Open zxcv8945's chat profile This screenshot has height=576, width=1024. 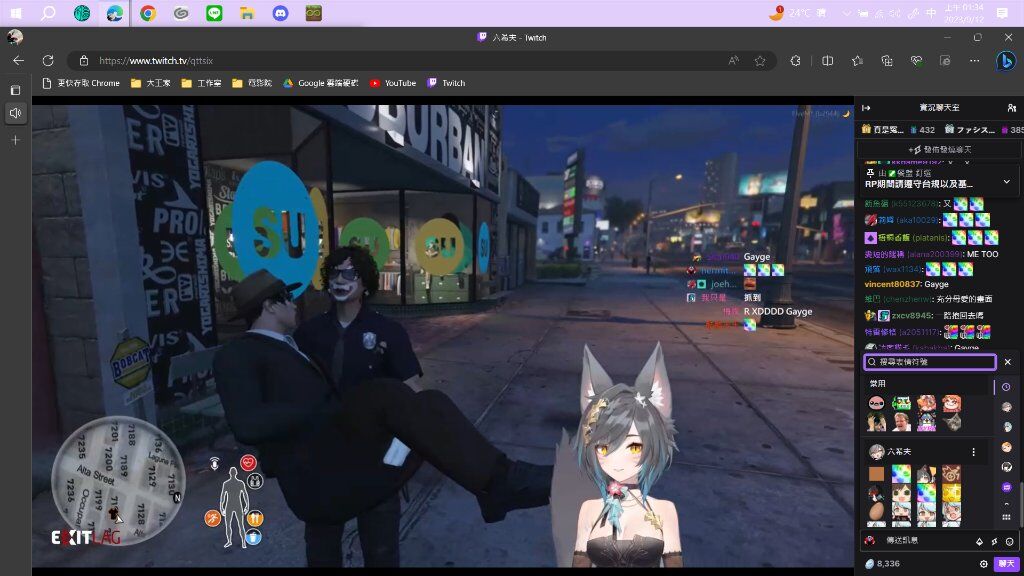coord(912,315)
